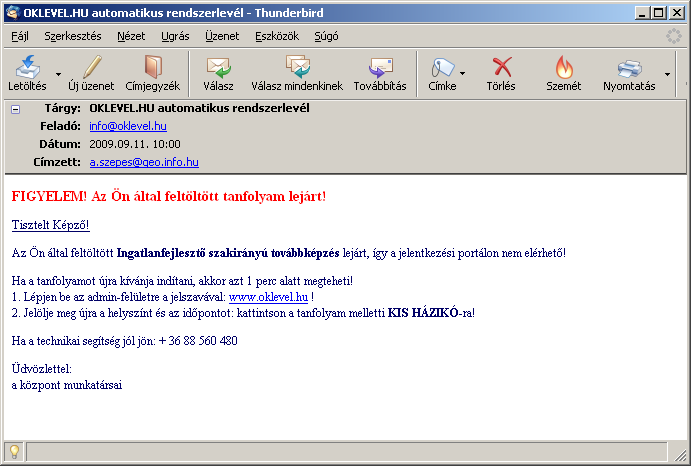Image resolution: width=691 pixels, height=466 pixels.
Task: Click the phone number + 36 88 560 480
Action: [x=198, y=341]
